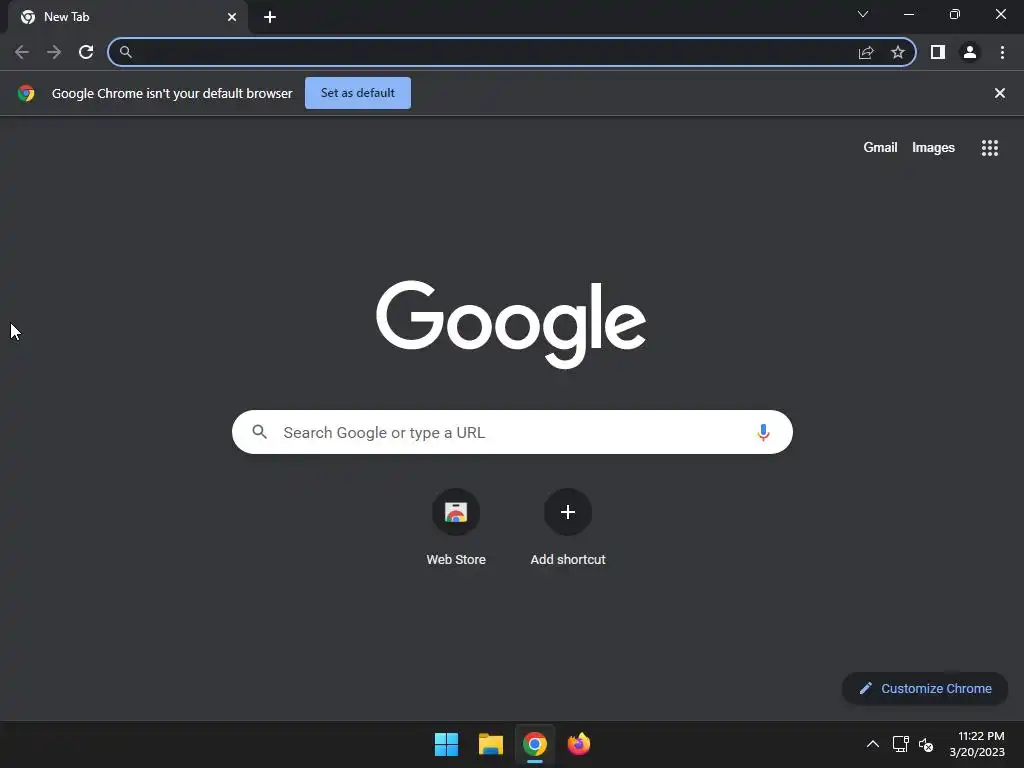The height and width of the screenshot is (768, 1024).
Task: Start voice search with microphone icon
Action: click(763, 432)
